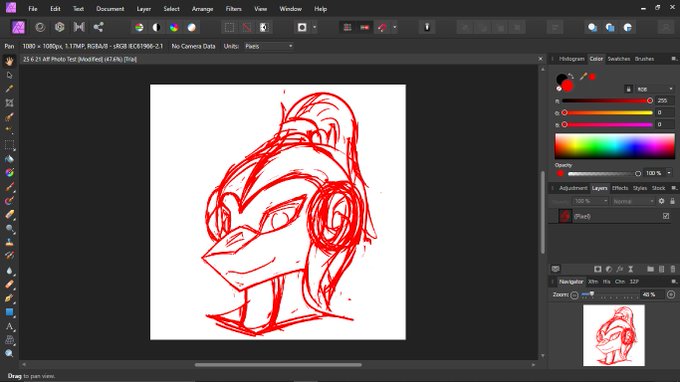680x382 pixels.
Task: Apply Auto Colors from toolbar
Action: tap(174, 27)
